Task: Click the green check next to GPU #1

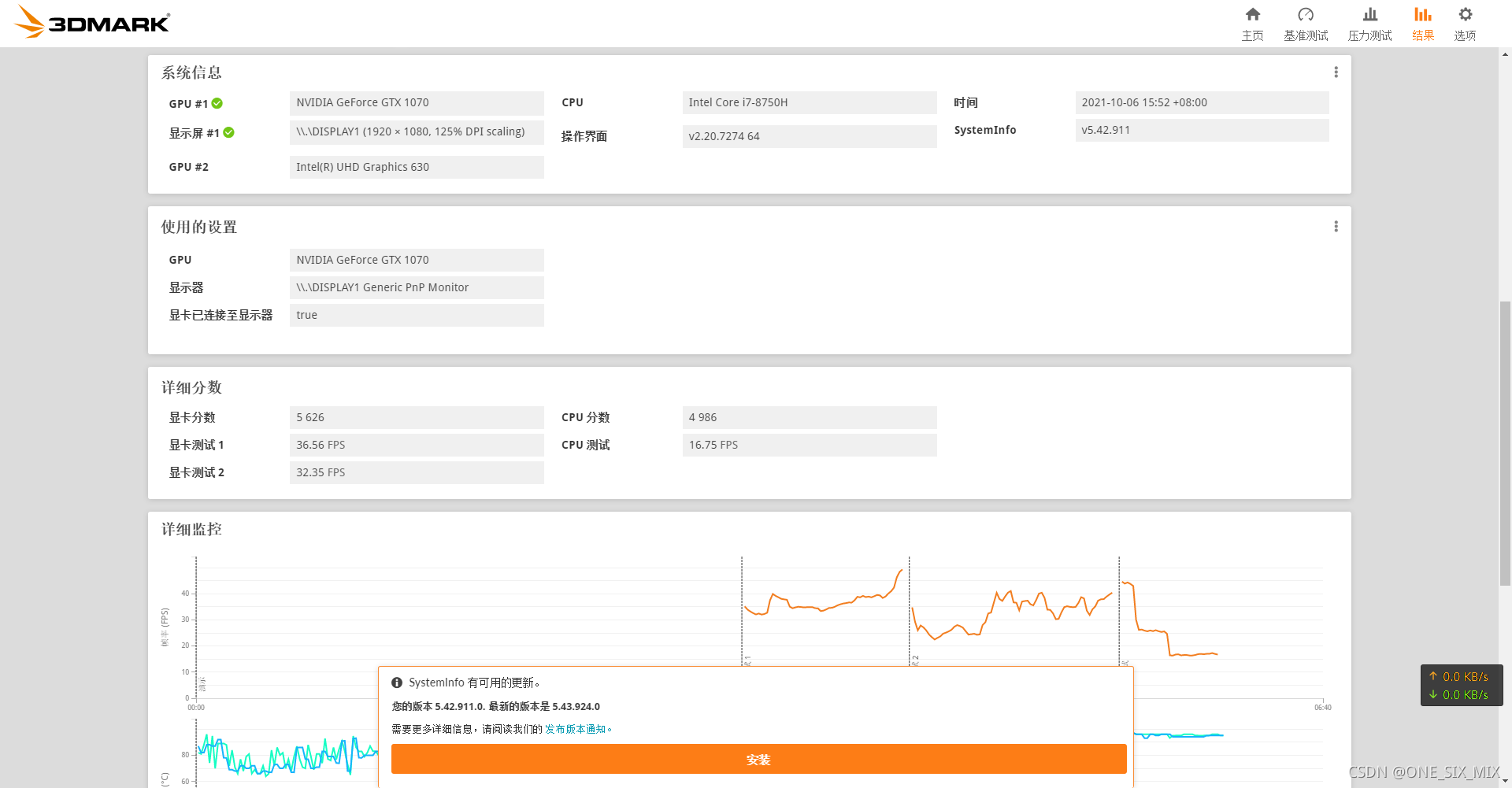Action: (x=217, y=103)
